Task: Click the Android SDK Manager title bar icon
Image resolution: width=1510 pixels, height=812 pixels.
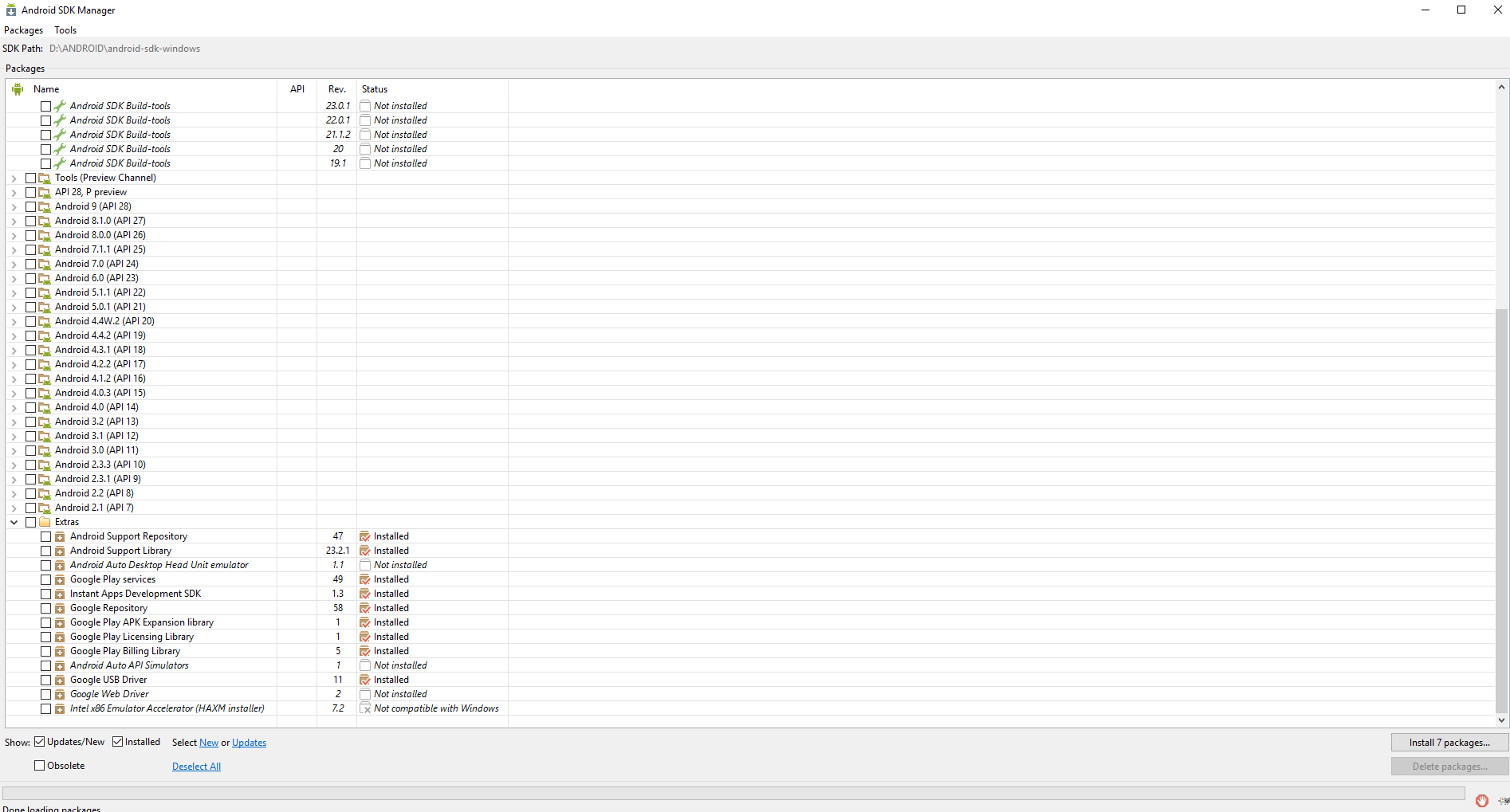Action: click(11, 10)
